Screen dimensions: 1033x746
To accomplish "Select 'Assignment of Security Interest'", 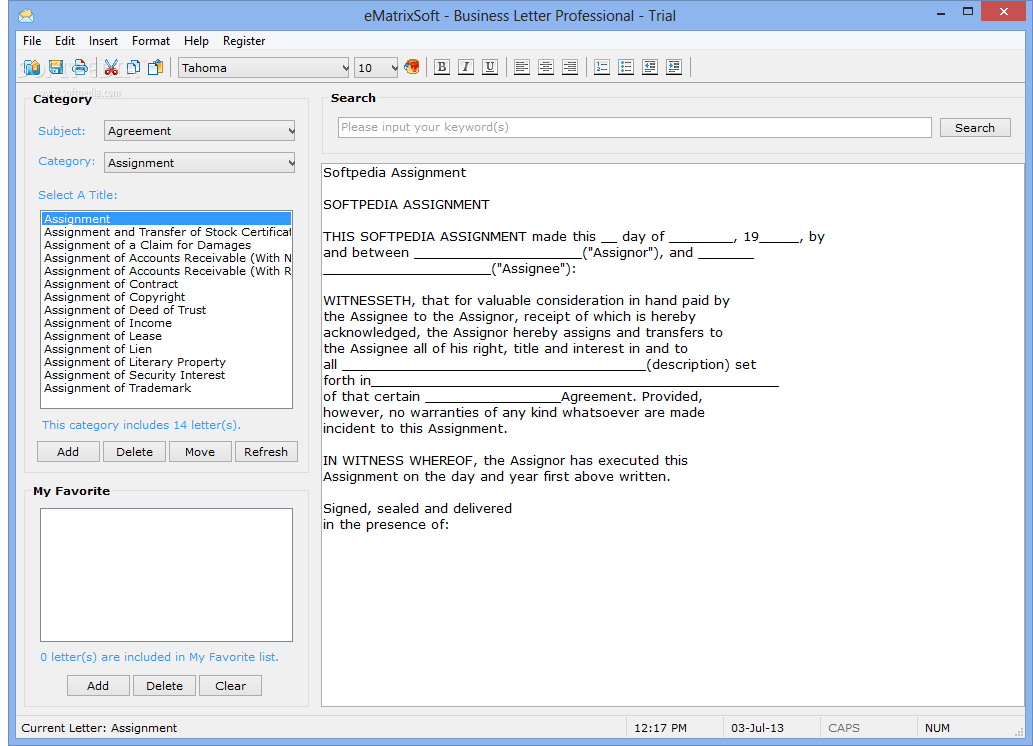I will coord(167,375).
